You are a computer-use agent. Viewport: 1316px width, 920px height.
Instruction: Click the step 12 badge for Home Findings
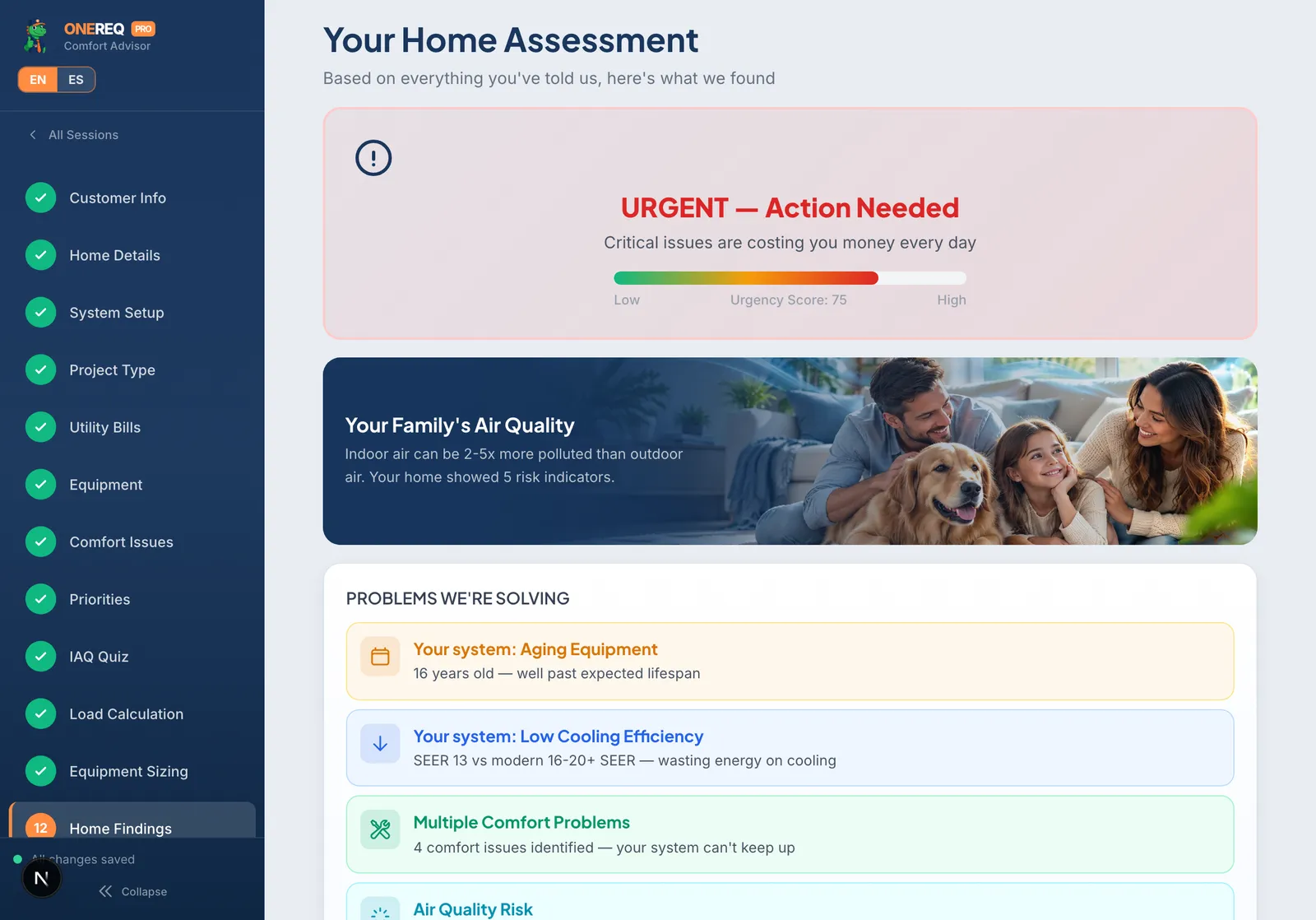(41, 827)
